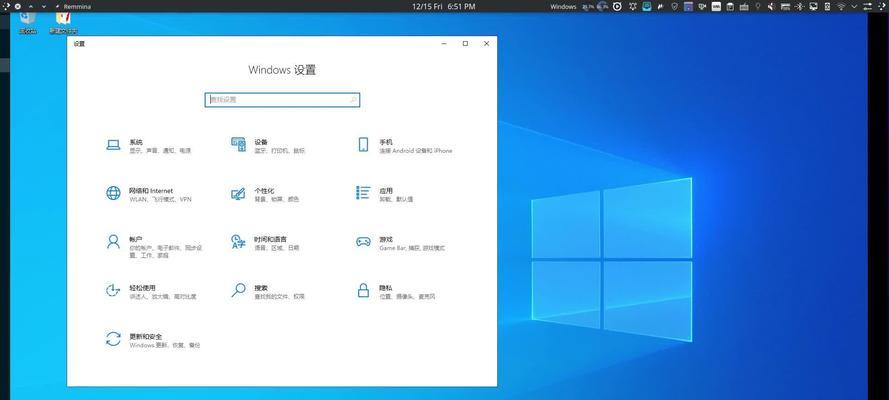Click the down chevron beside Remmina title

coord(44,6)
